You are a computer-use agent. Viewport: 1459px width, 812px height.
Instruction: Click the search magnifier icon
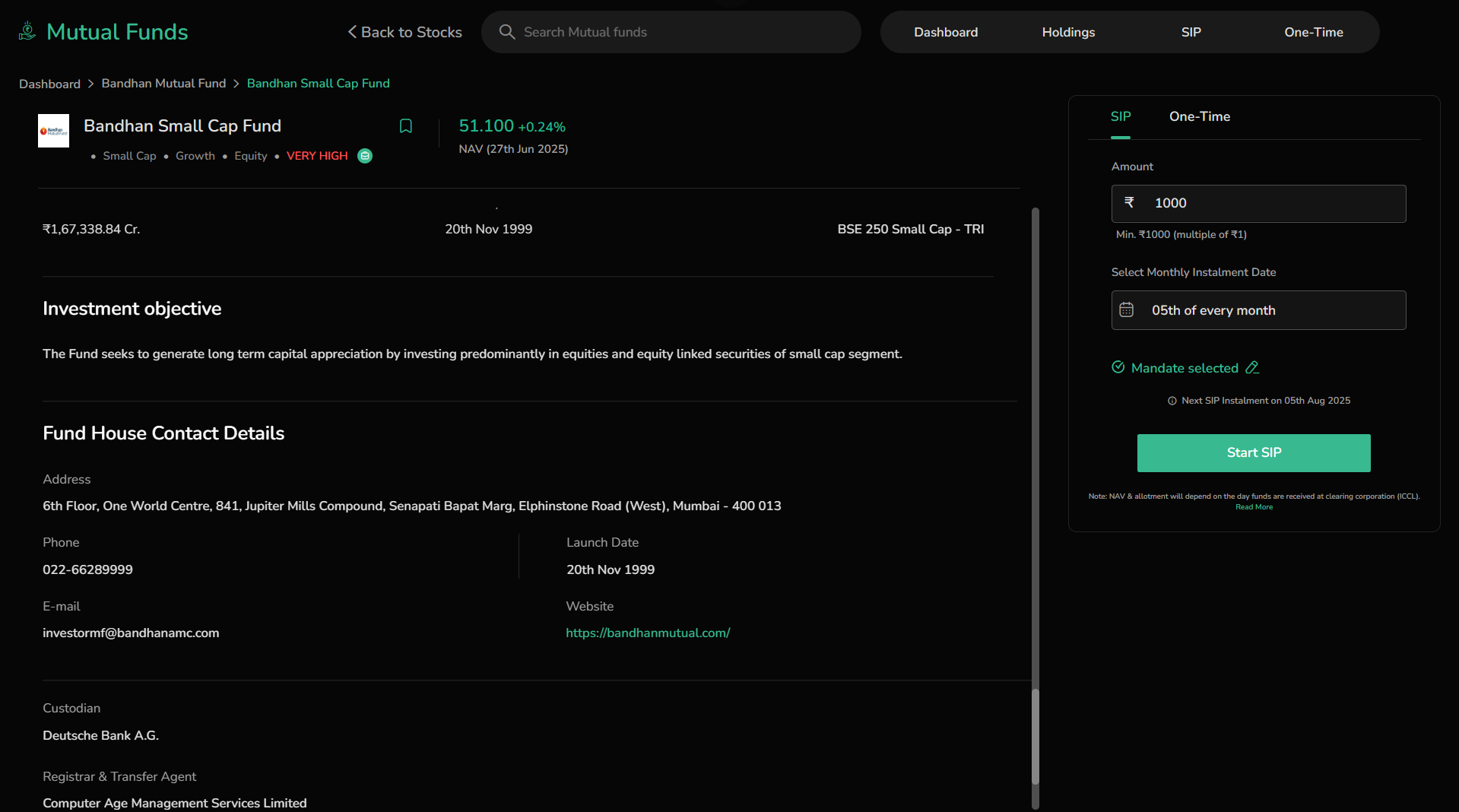[x=506, y=32]
